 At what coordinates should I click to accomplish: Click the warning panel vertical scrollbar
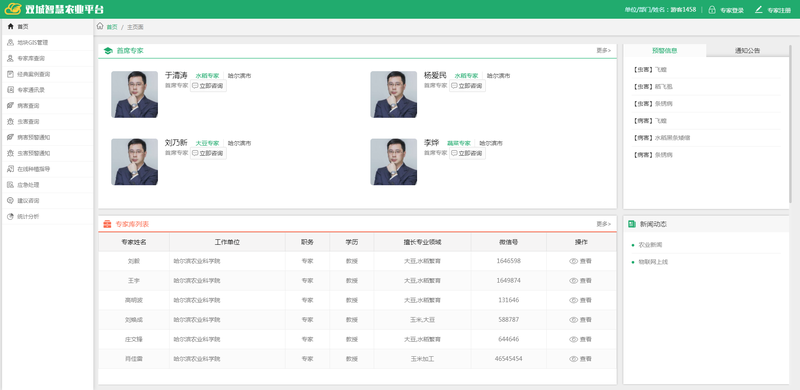[790, 124]
